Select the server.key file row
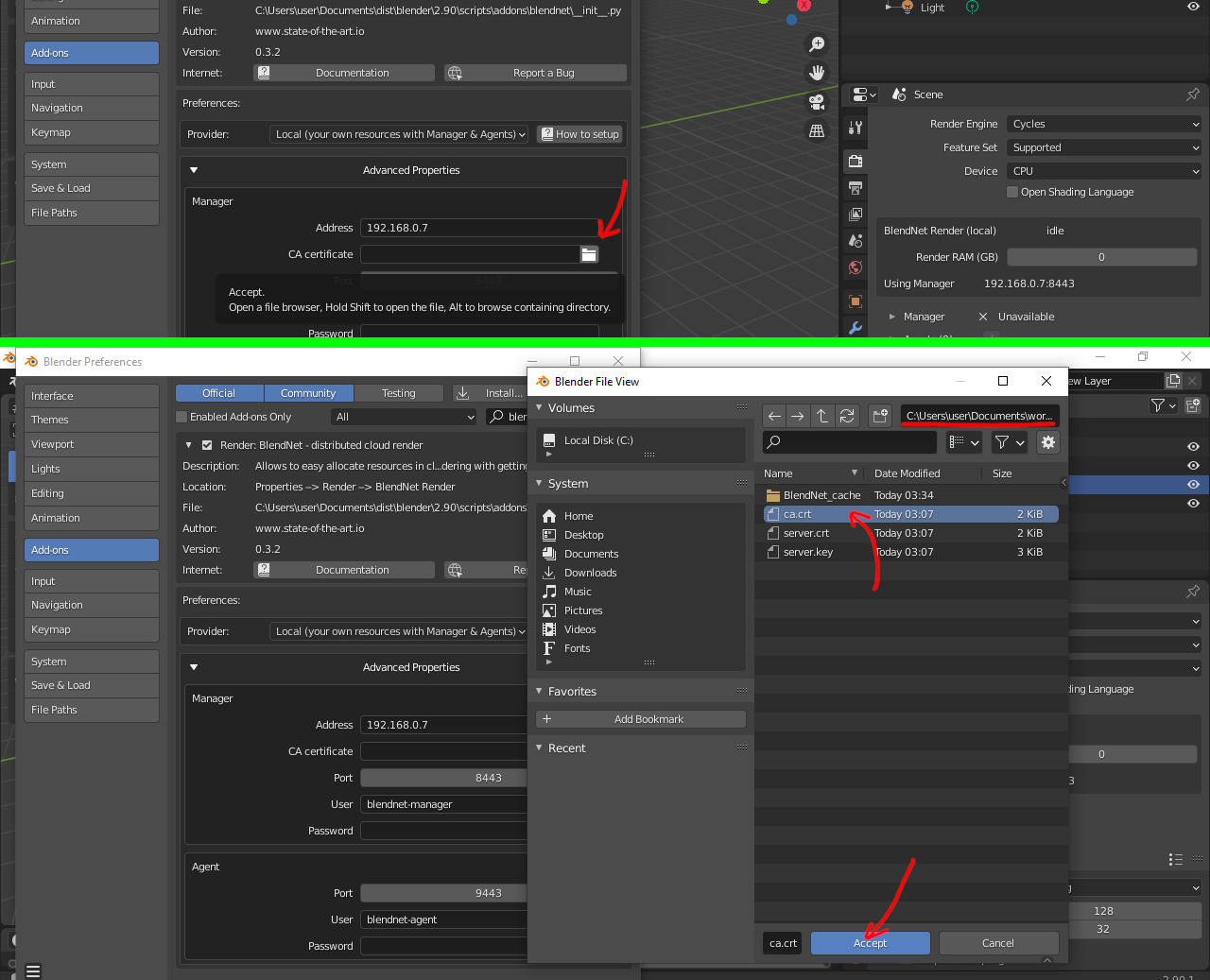 coord(910,552)
